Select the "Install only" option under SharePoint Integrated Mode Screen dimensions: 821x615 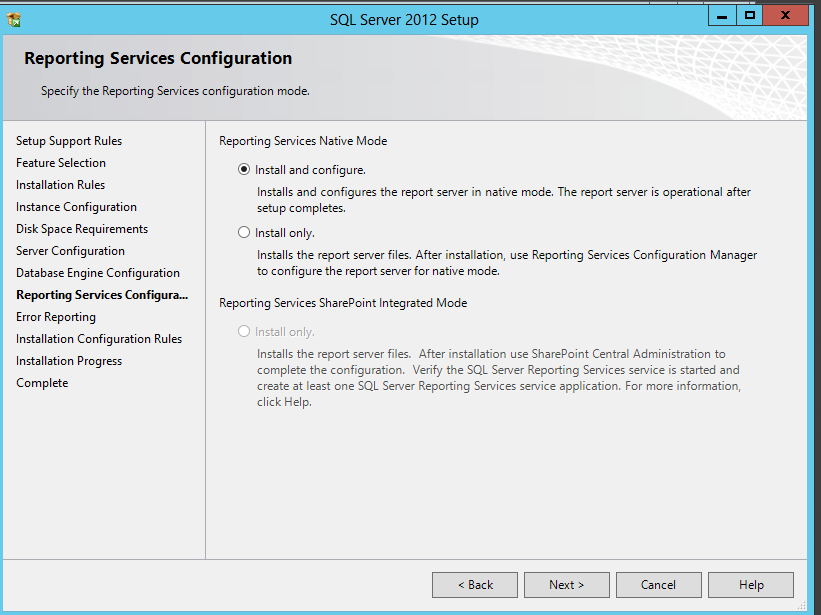tap(243, 331)
